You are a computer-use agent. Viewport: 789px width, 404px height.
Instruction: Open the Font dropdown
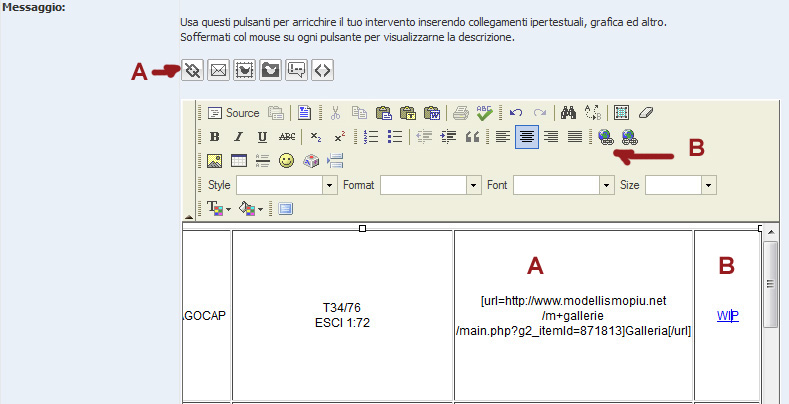pyautogui.click(x=608, y=185)
